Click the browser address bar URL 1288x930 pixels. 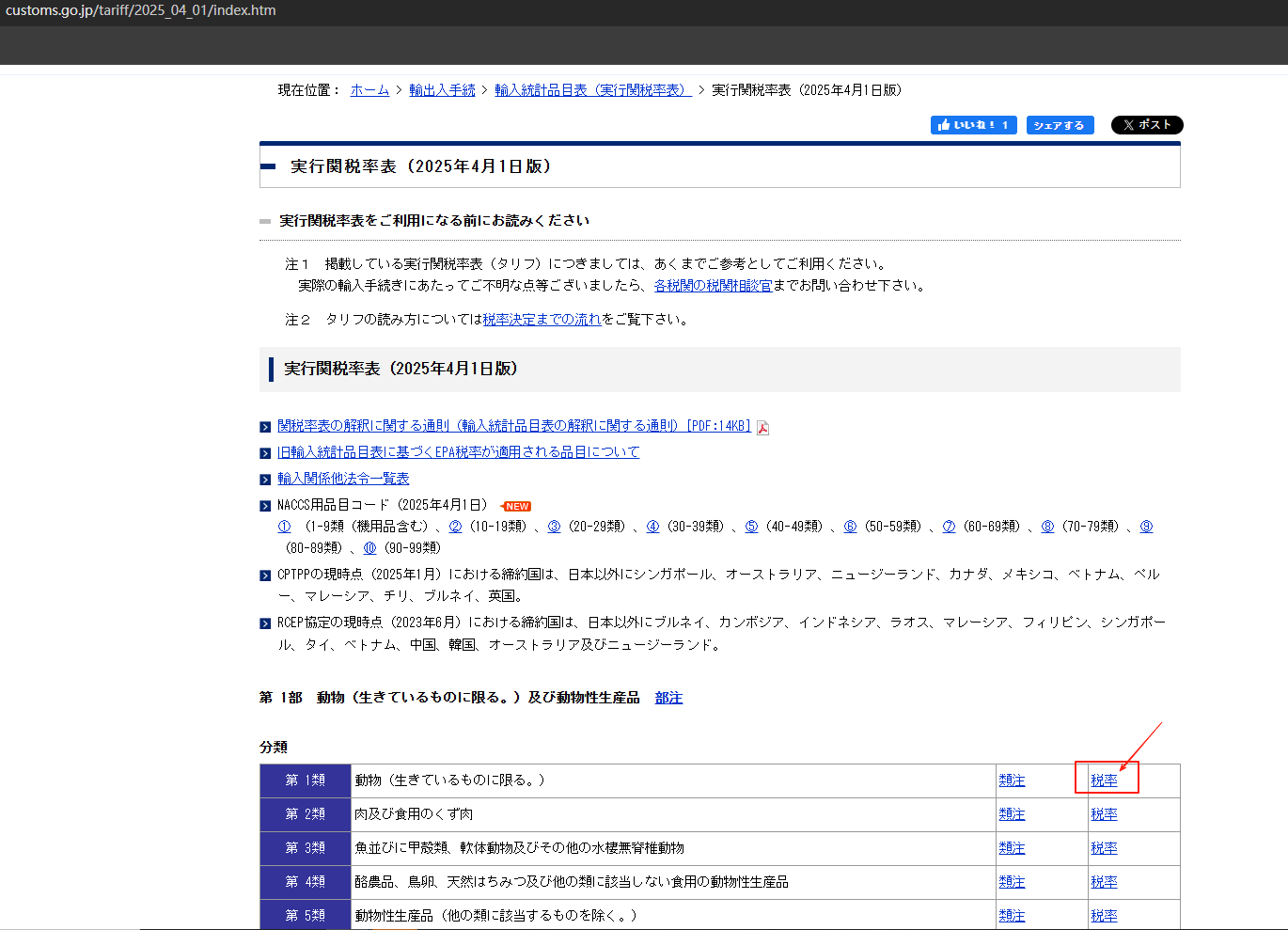click(141, 10)
